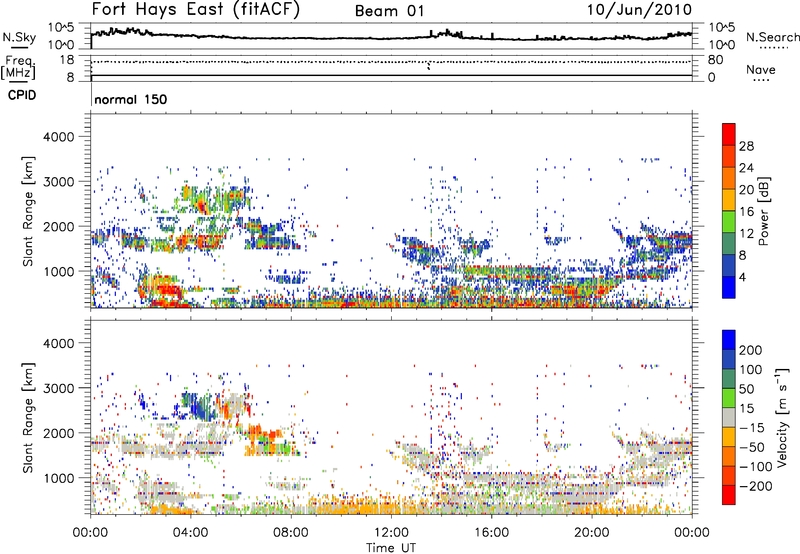Click the Power panel 'Slant Range [km]' label
This screenshot has height=554, width=800.
[28, 211]
